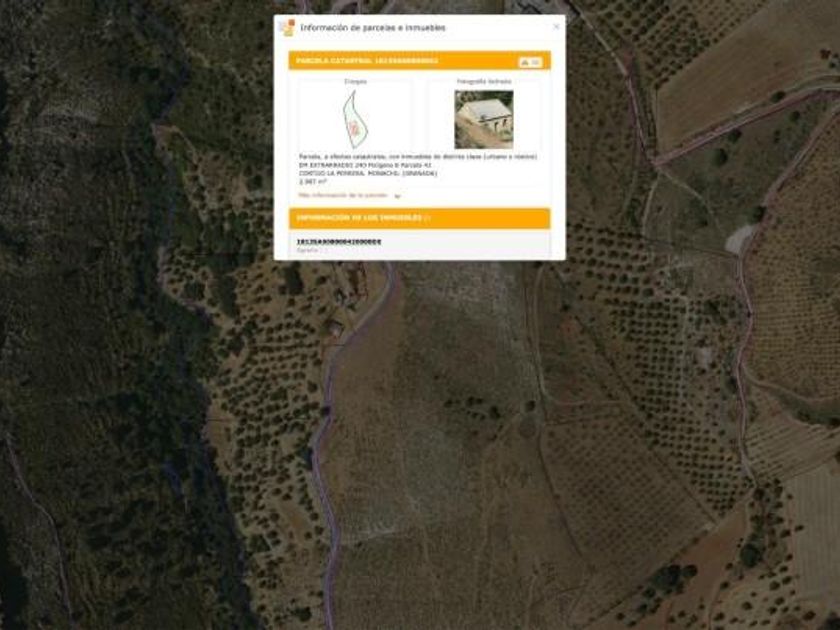Expand arrow beside Más información de la parcela
This screenshot has width=840, height=630.
[397, 196]
